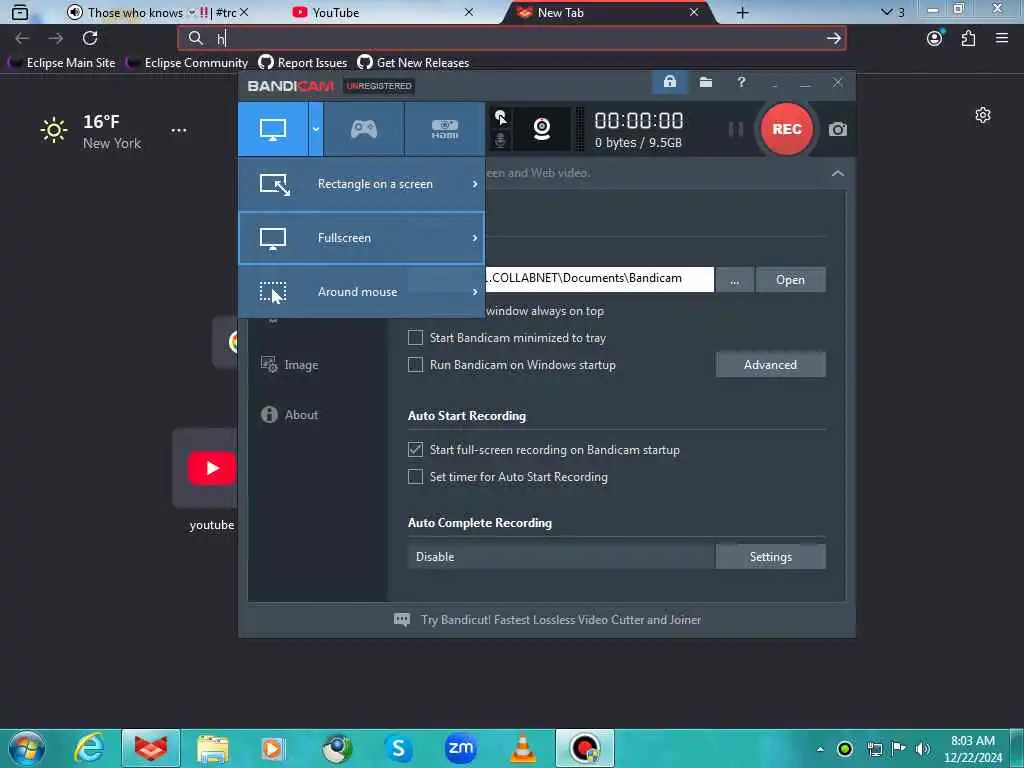Open Zoom from the taskbar
The image size is (1024, 768).
click(x=460, y=748)
